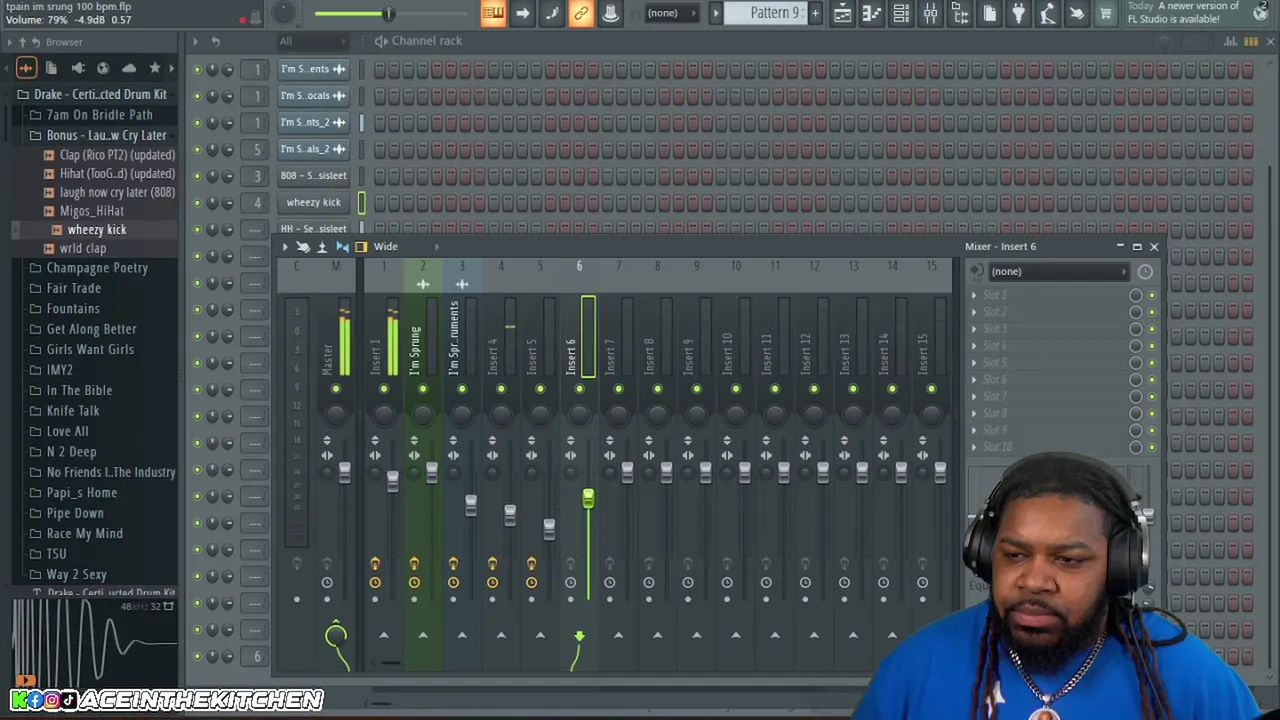Toggle the Slot 10 effect enable LED
Viewport: 1280px width, 720px height.
(x=1151, y=447)
